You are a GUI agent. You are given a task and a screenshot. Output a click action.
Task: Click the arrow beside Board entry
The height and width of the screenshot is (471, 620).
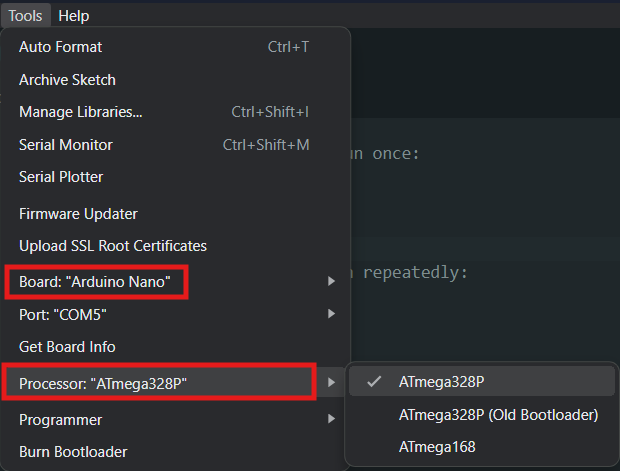click(x=331, y=282)
